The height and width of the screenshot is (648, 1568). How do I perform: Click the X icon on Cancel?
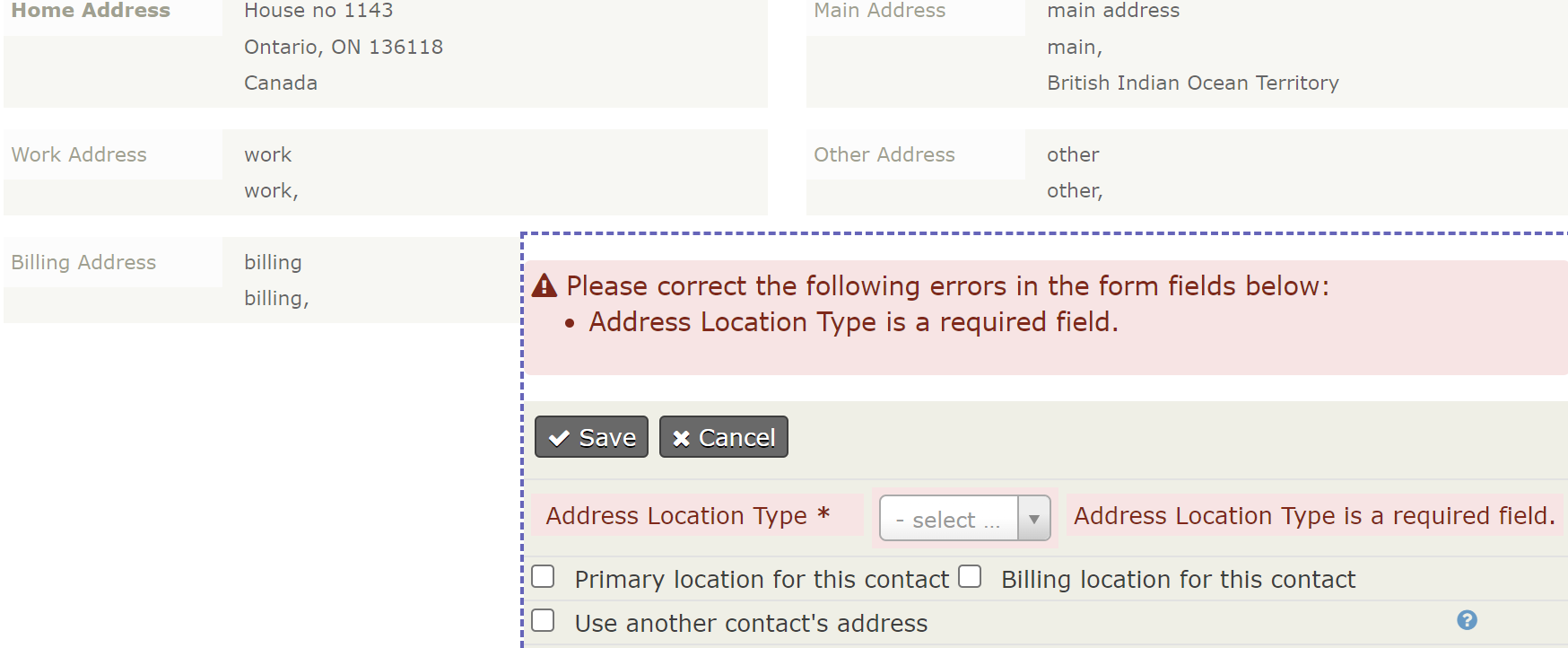(681, 438)
